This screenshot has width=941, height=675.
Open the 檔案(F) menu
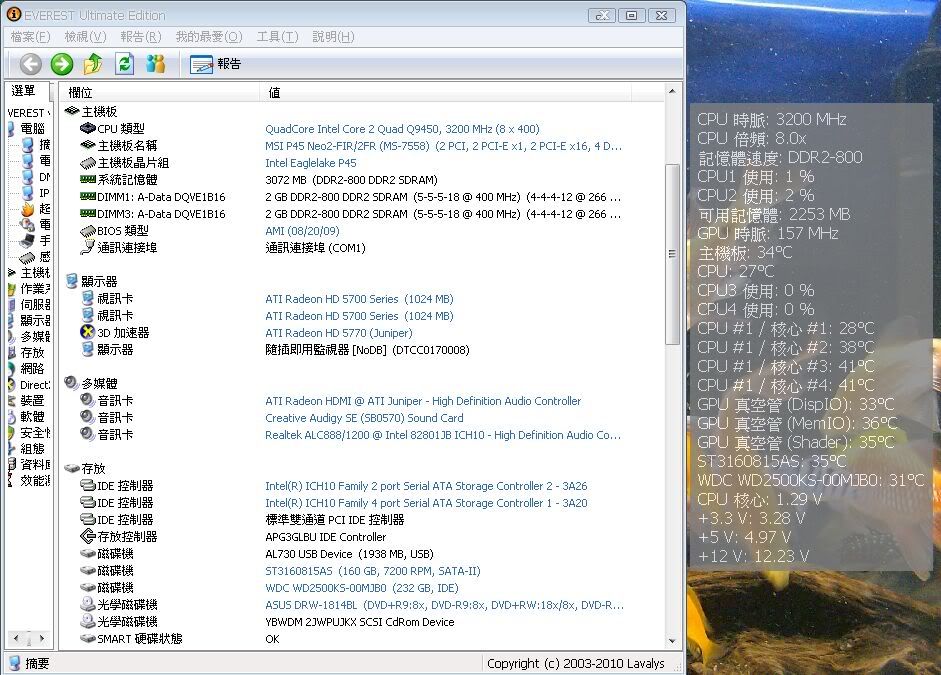click(x=30, y=37)
